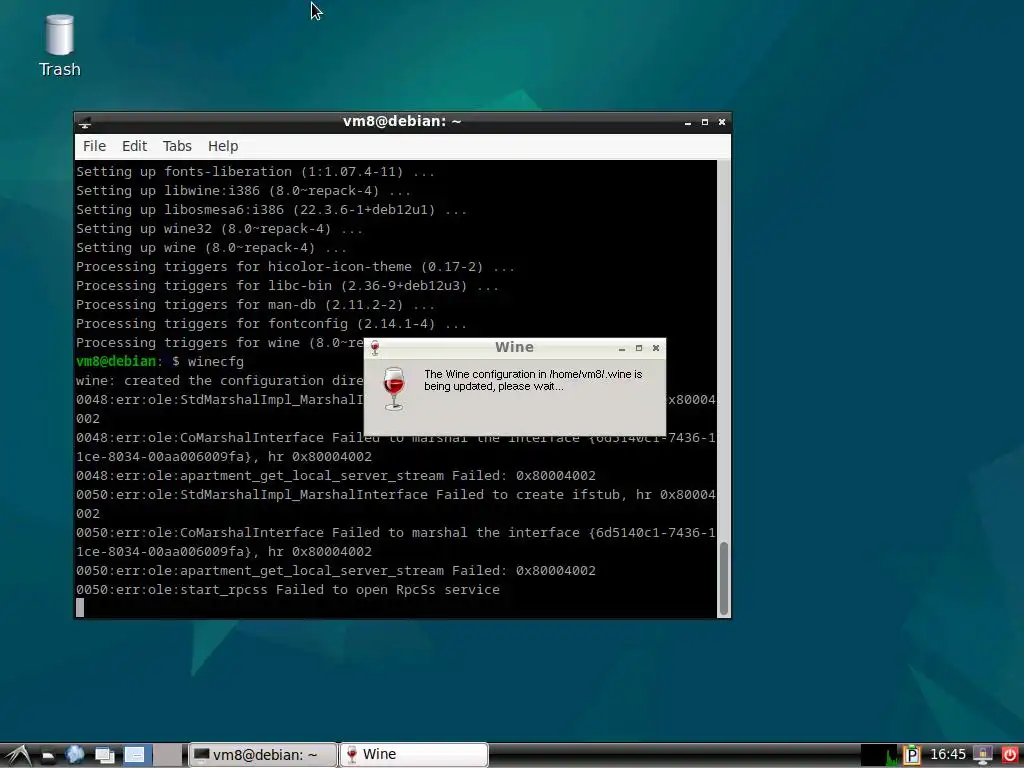Open the Tabs menu in the terminal
This screenshot has height=768, width=1024.
177,146
